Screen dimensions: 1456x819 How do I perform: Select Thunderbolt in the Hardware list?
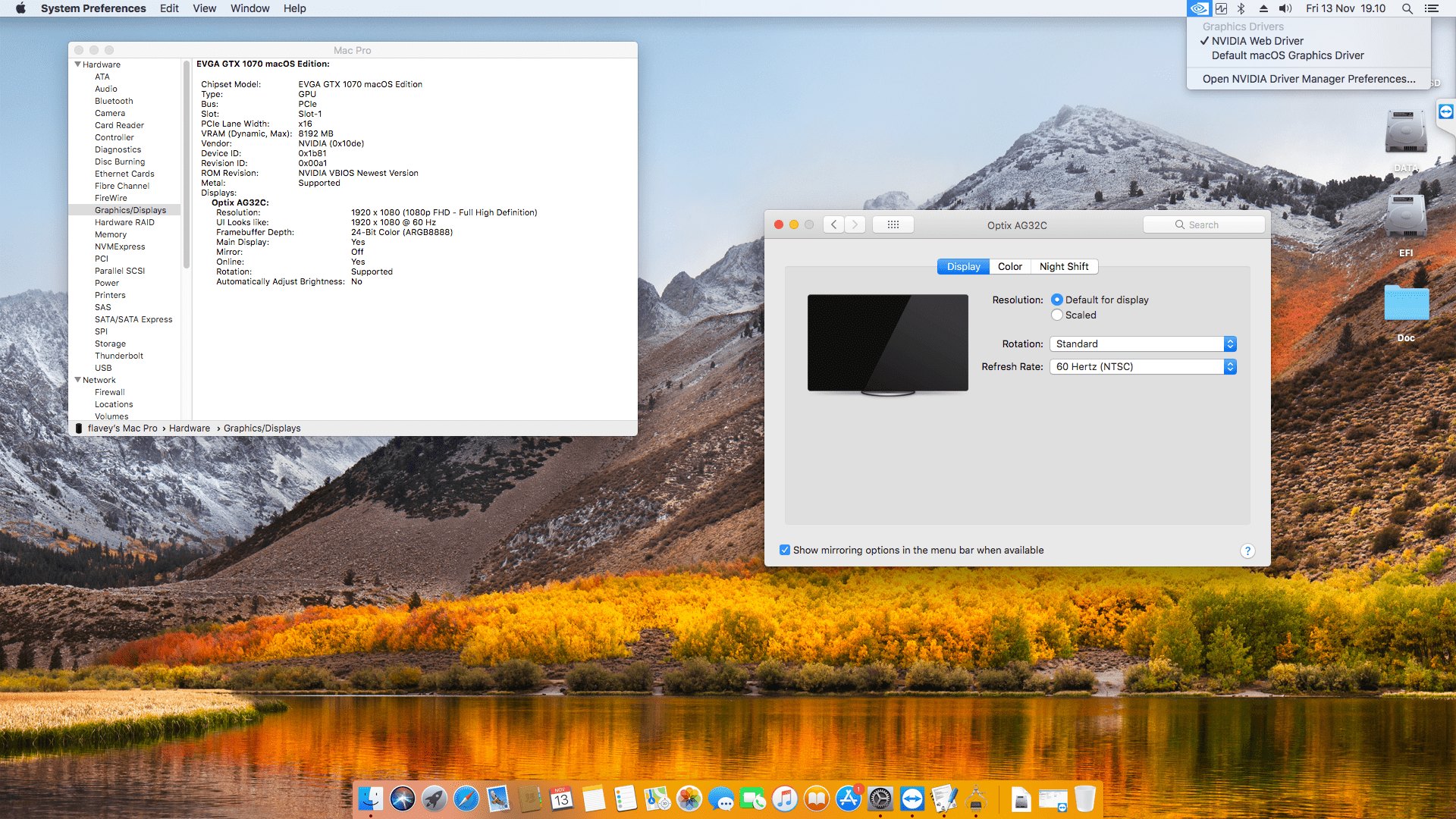(118, 356)
